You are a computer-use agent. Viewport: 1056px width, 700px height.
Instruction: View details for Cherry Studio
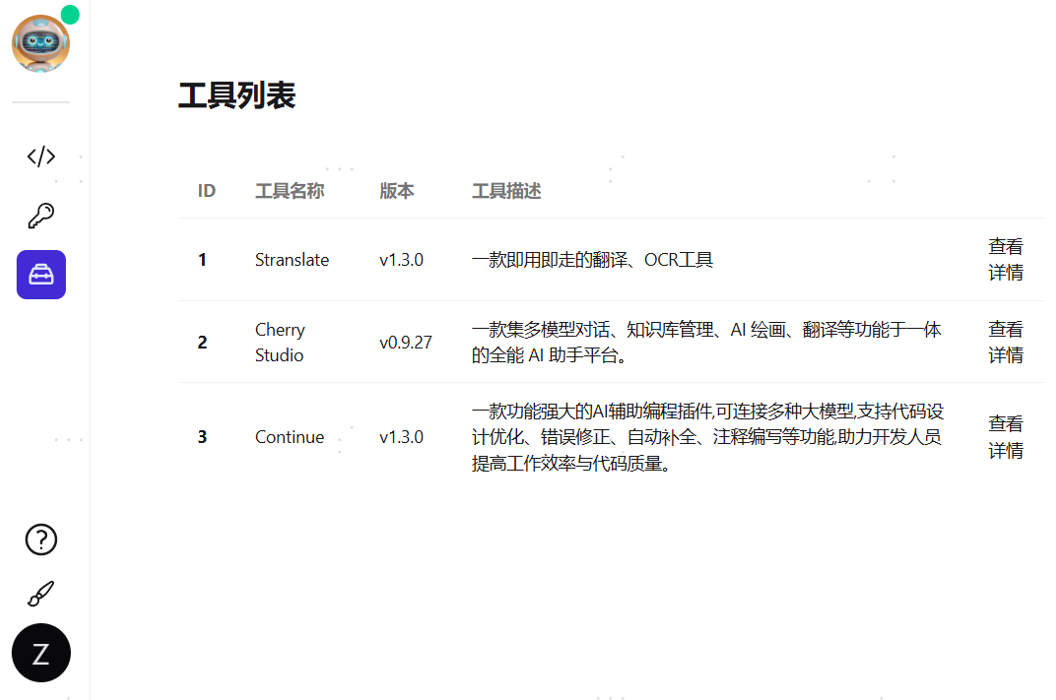(1005, 342)
